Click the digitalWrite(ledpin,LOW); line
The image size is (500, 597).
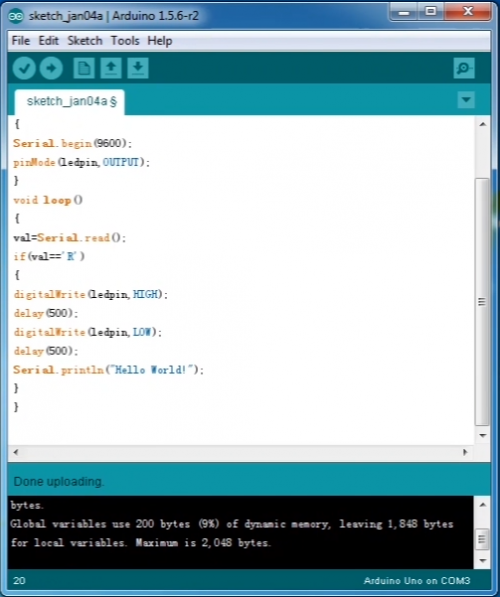pyautogui.click(x=88, y=332)
